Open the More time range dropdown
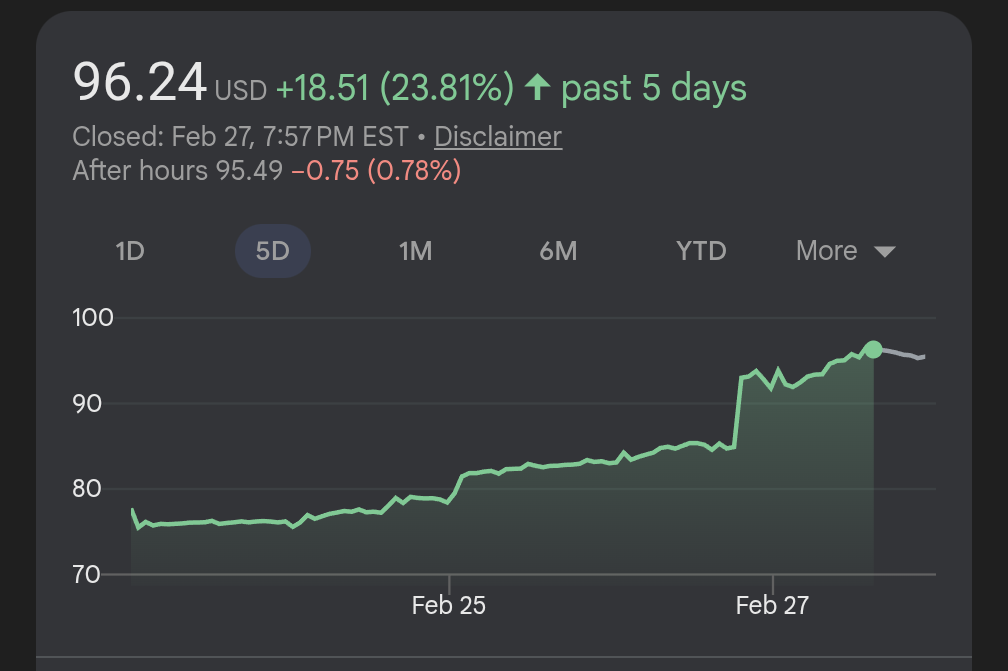This screenshot has width=1008, height=671. tap(826, 251)
